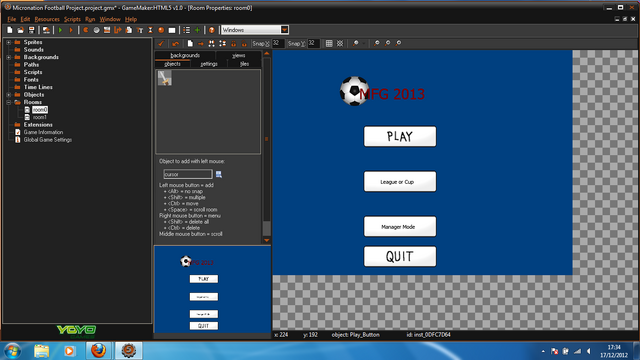Select room1 in resource tree
This screenshot has width=640, height=360.
tap(40, 117)
